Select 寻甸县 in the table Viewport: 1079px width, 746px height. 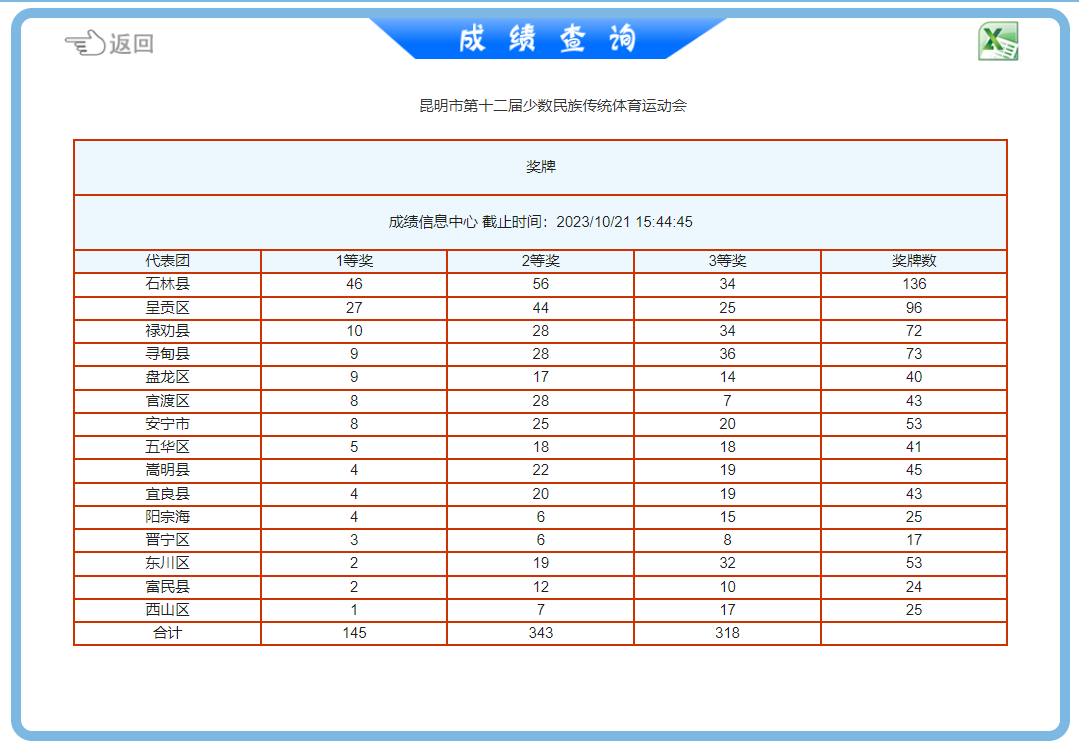[x=167, y=354]
